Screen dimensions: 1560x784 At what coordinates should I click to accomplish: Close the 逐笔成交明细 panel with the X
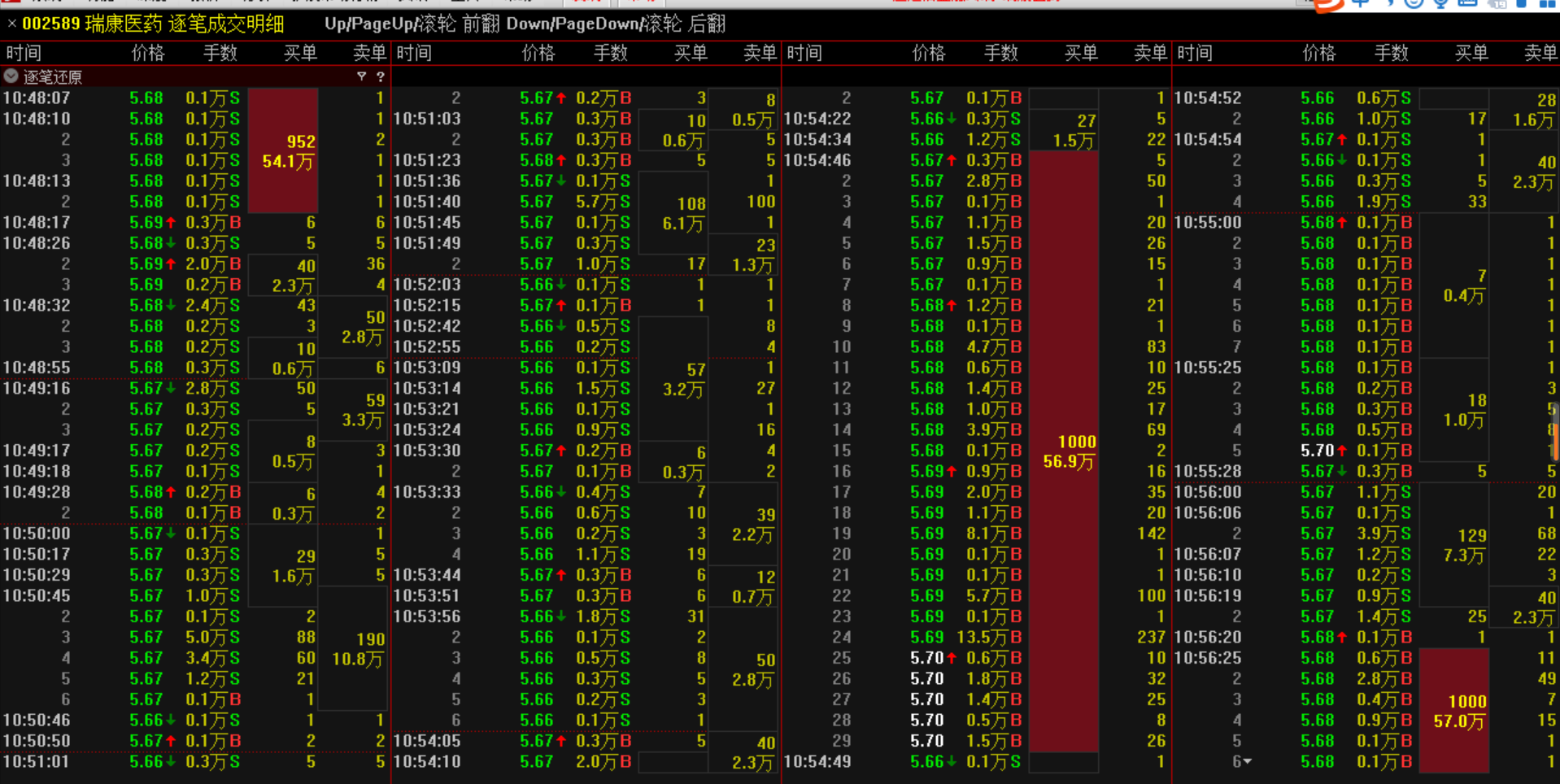coord(11,24)
